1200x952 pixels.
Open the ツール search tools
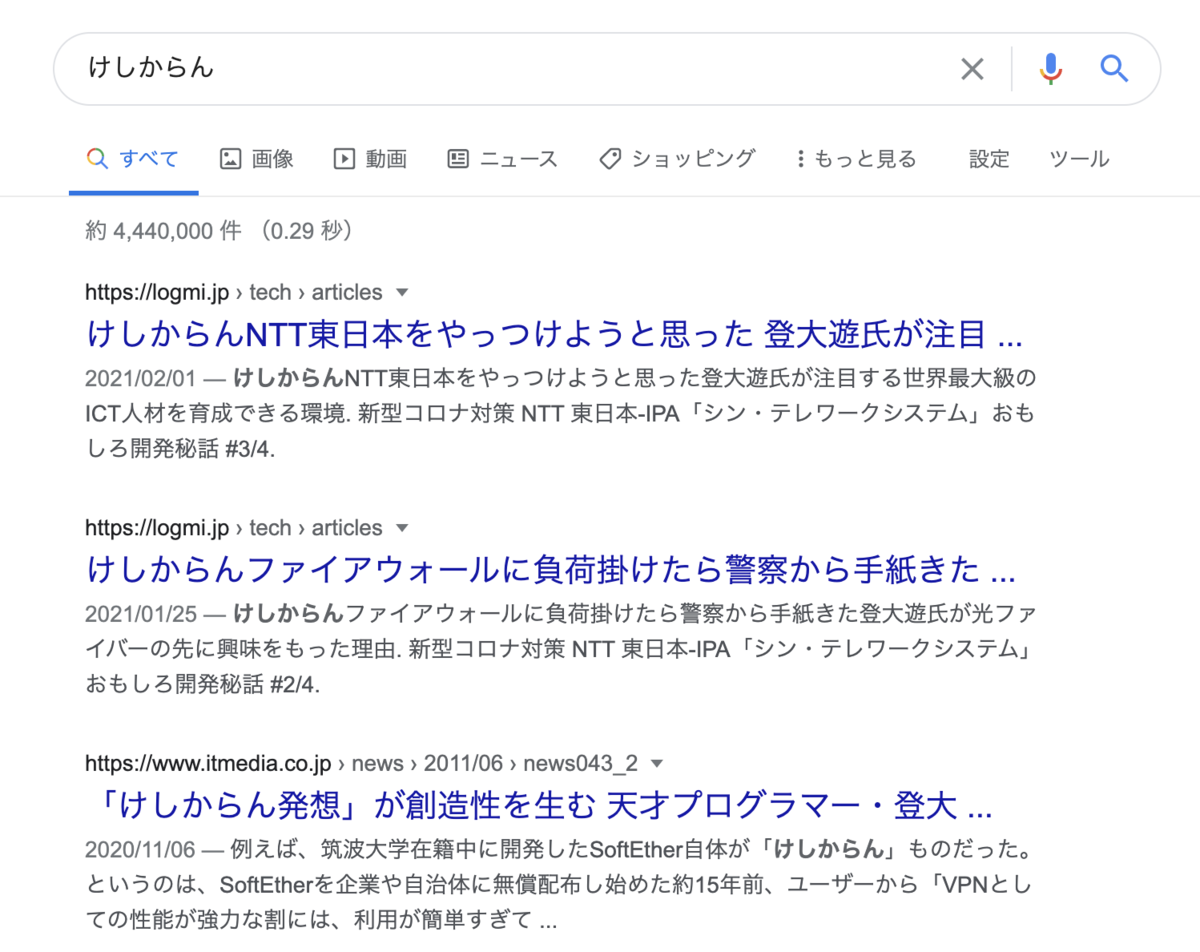point(1079,159)
